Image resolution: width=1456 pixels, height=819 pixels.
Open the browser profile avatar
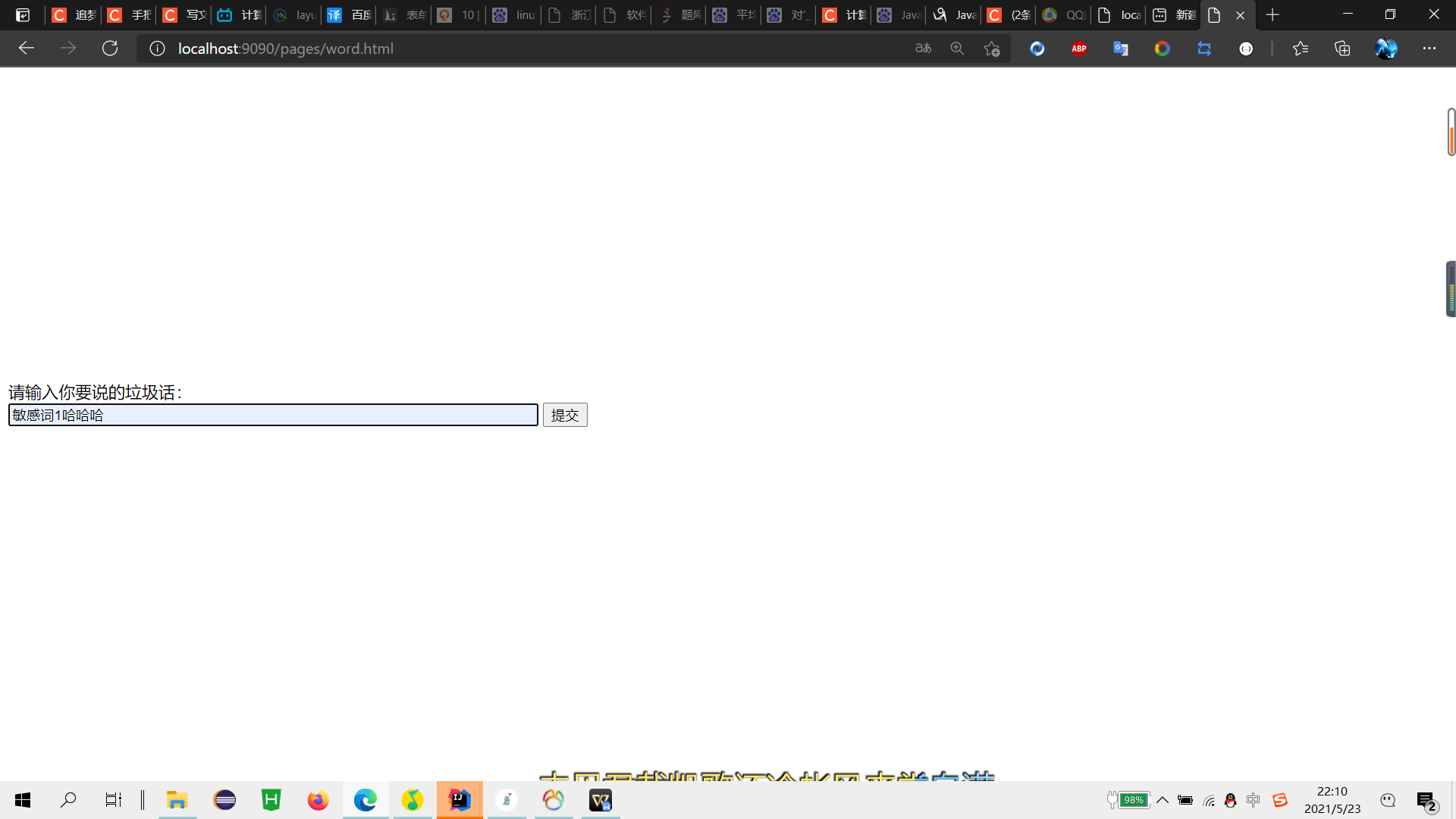1386,49
